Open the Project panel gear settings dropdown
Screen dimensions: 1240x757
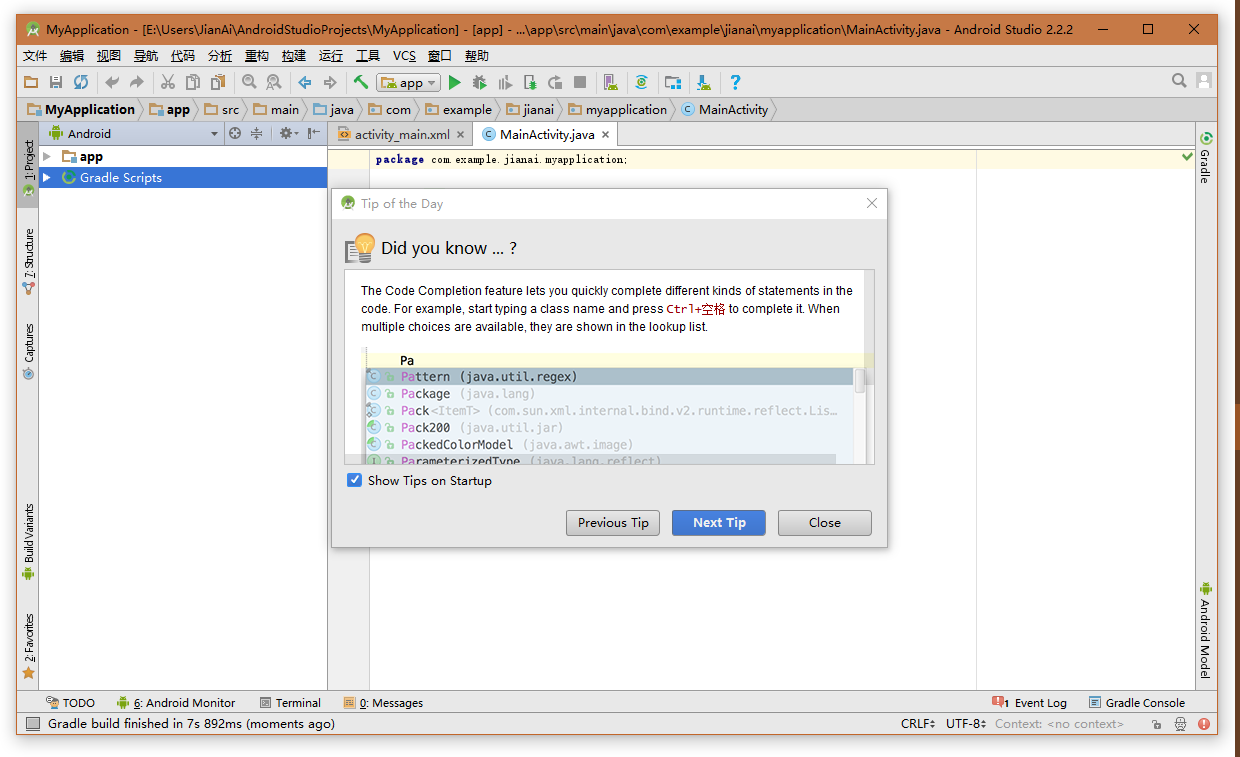click(x=289, y=133)
